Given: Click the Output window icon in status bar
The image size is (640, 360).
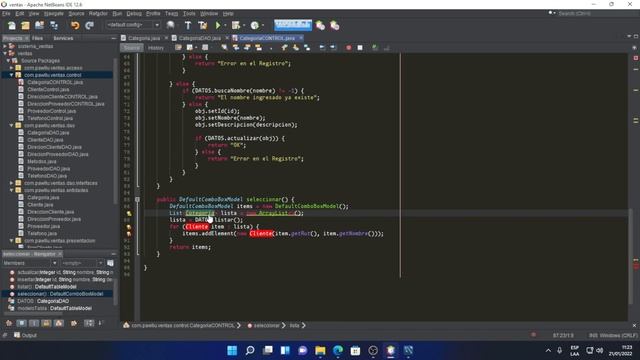Looking at the screenshot, I should coord(17,335).
